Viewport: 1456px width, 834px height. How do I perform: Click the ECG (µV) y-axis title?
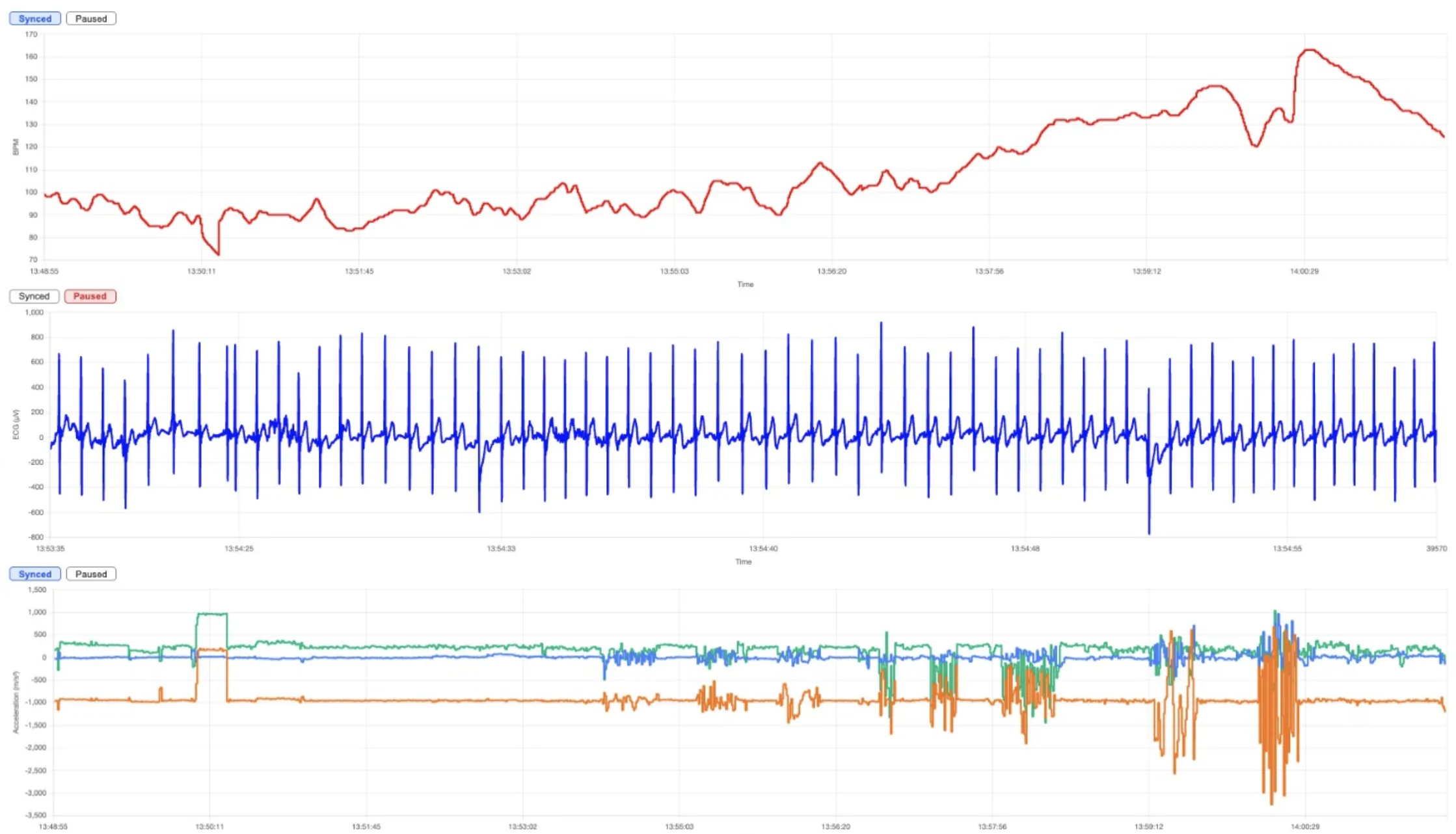(x=16, y=424)
